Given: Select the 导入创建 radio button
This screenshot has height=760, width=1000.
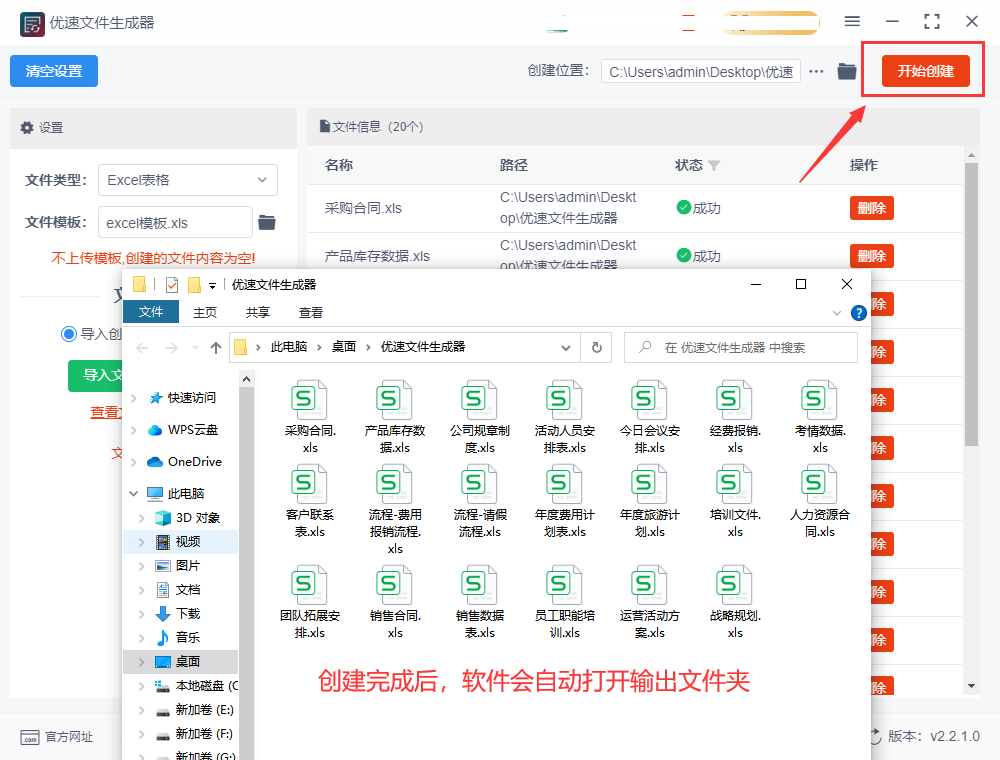Looking at the screenshot, I should [x=69, y=334].
